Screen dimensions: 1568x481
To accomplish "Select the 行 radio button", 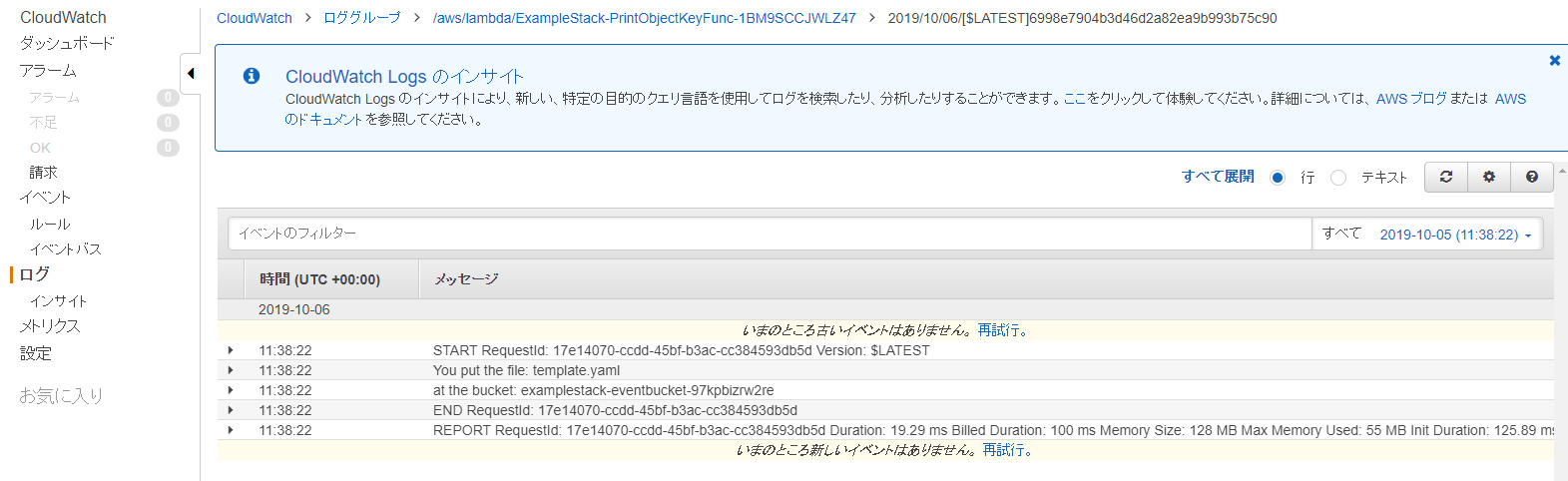I will click(1278, 178).
